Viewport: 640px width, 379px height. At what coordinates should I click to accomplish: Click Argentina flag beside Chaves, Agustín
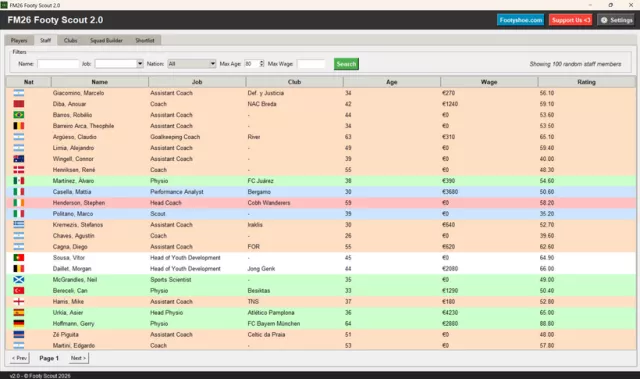(19, 236)
